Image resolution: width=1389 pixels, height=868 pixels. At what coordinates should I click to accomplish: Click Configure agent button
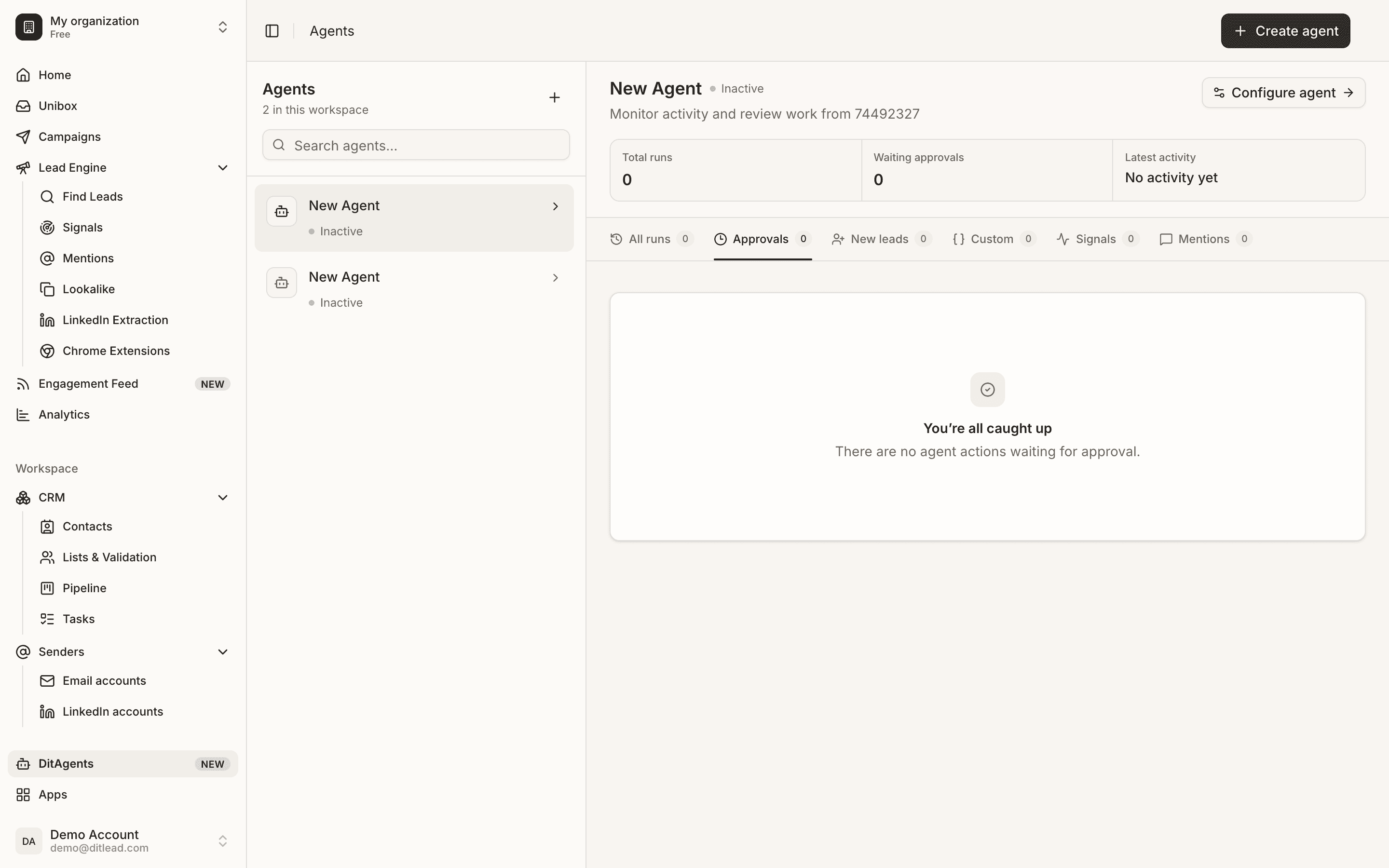tap(1283, 93)
